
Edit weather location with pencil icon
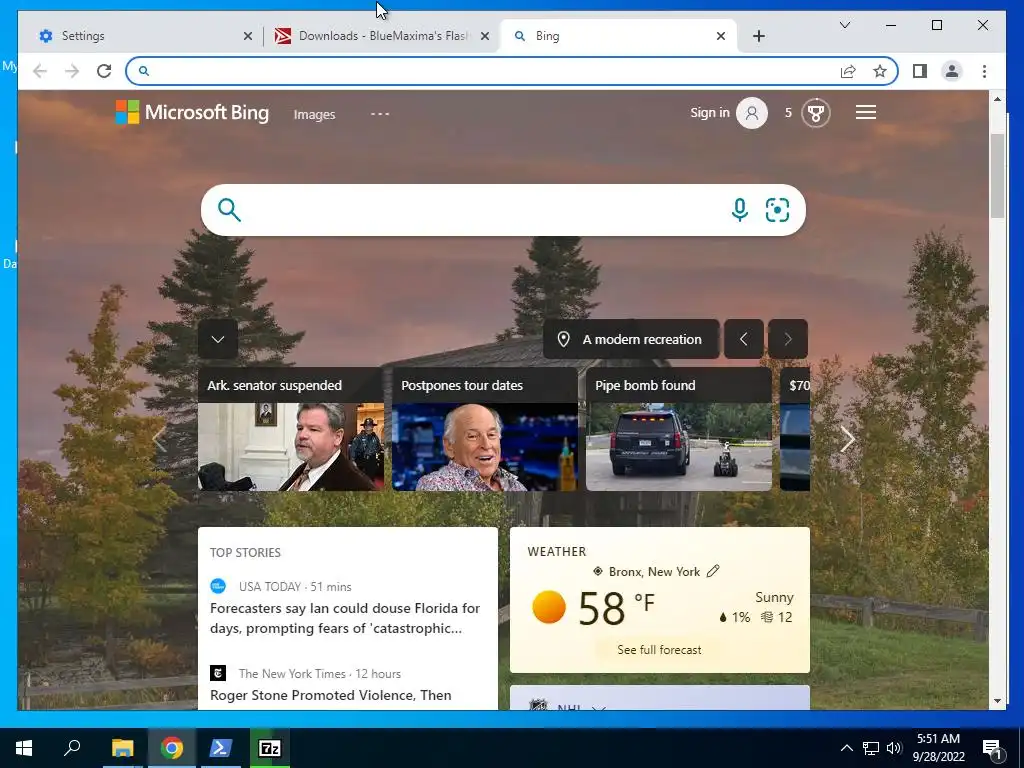[x=713, y=571]
